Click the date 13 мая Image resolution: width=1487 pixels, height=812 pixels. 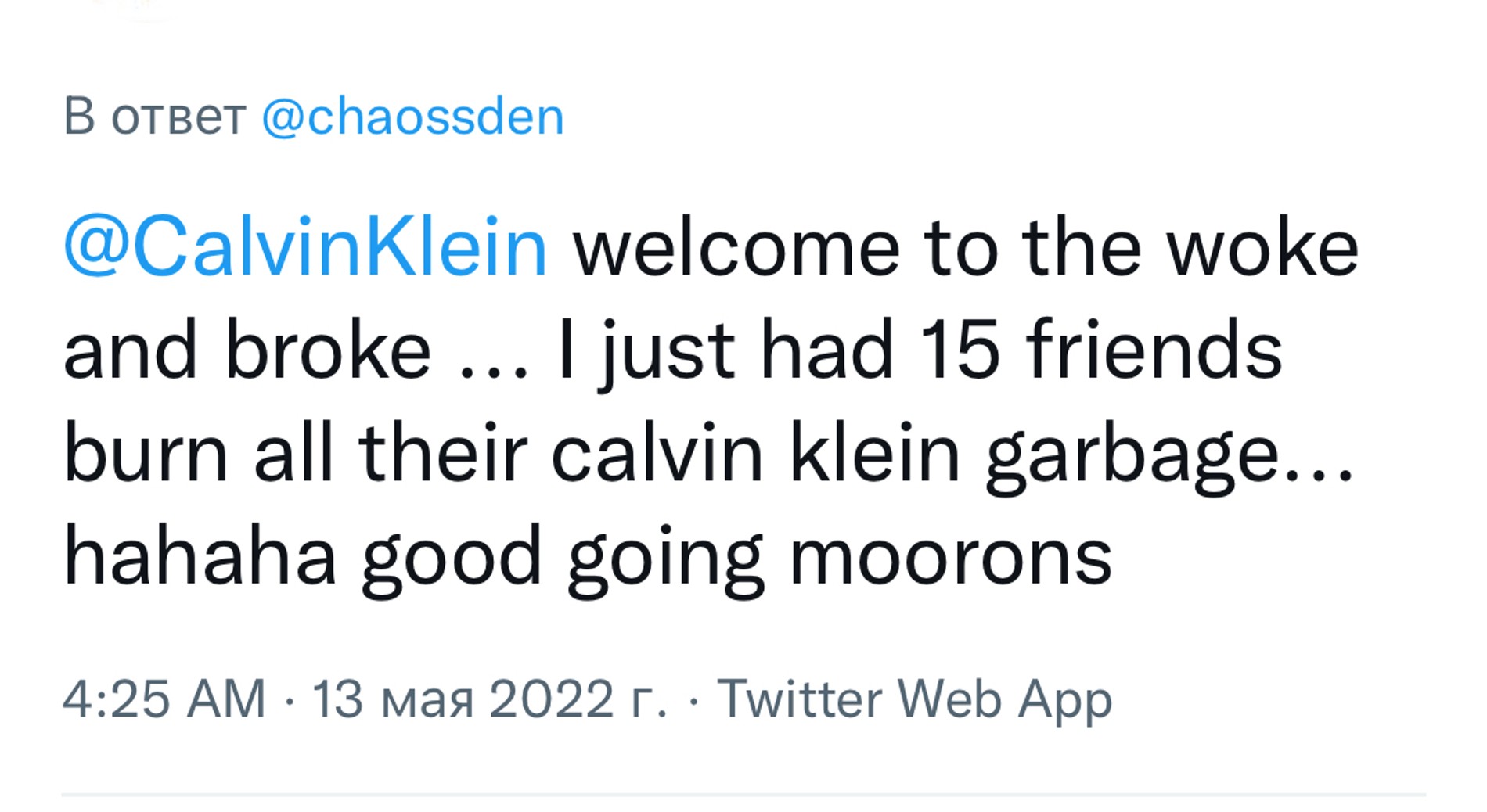[x=393, y=698]
